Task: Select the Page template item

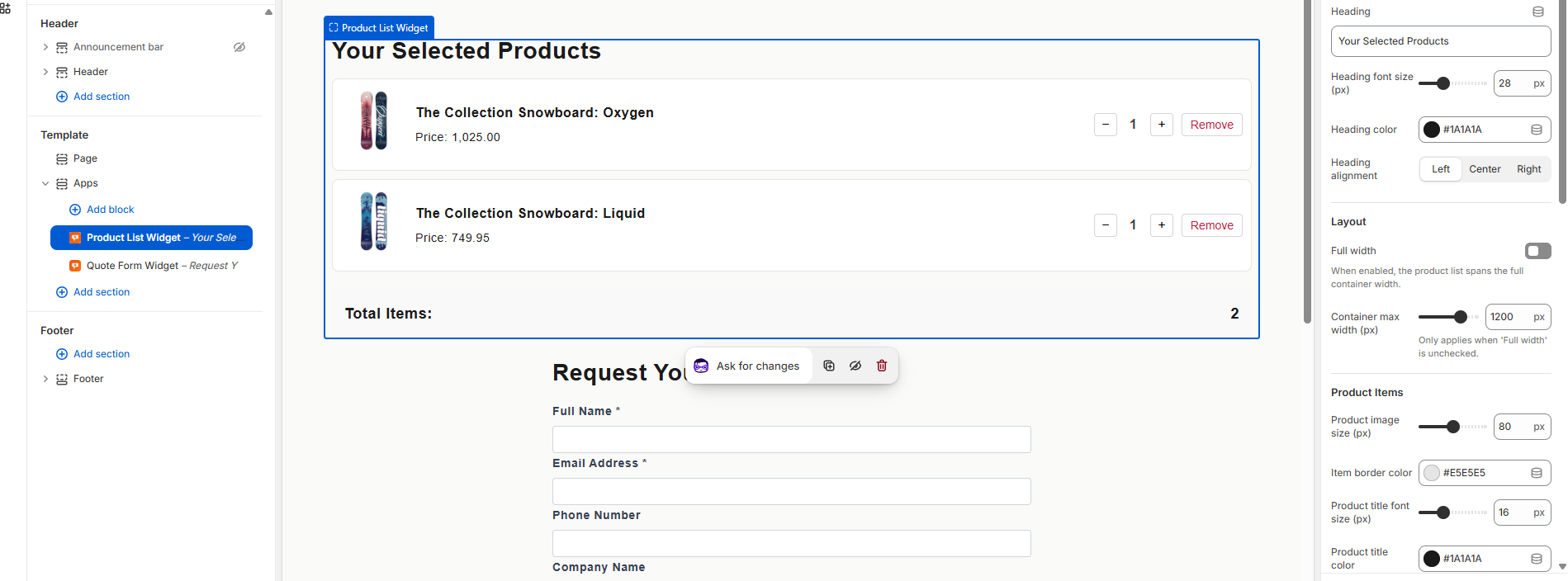Action: [x=85, y=158]
